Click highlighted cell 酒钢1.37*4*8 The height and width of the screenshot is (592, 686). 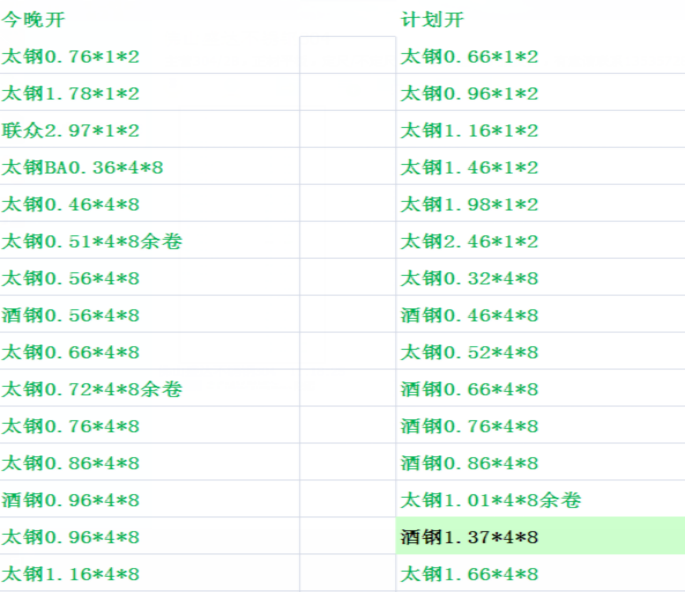click(x=541, y=536)
